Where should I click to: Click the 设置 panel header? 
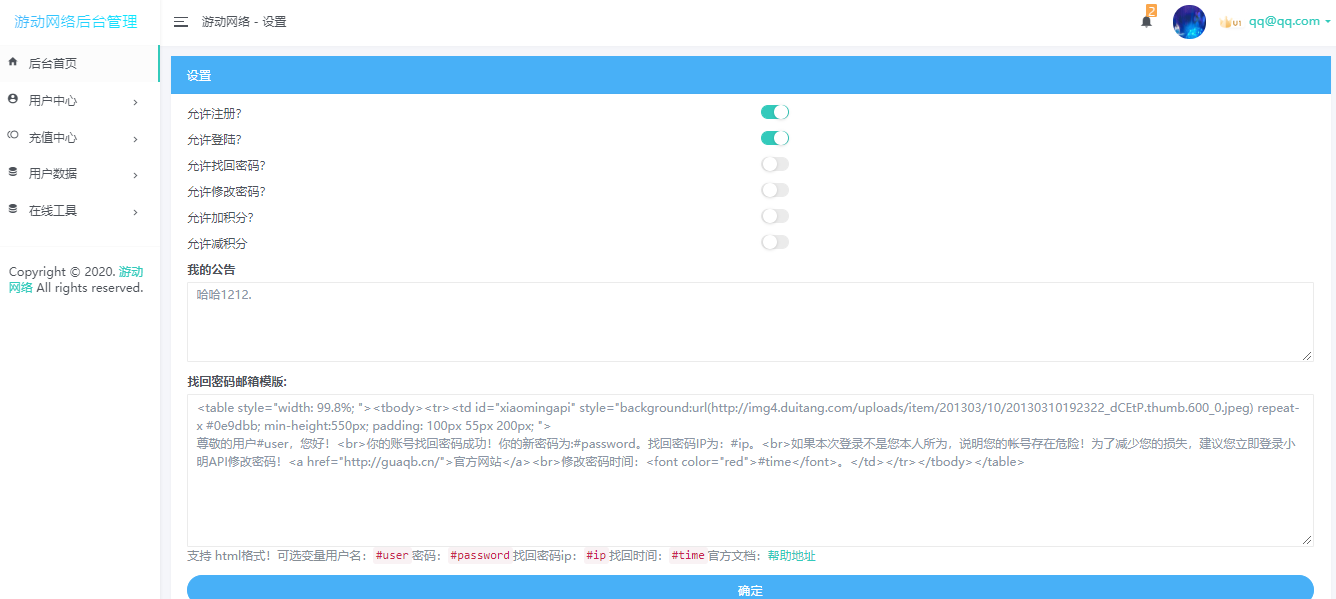750,75
